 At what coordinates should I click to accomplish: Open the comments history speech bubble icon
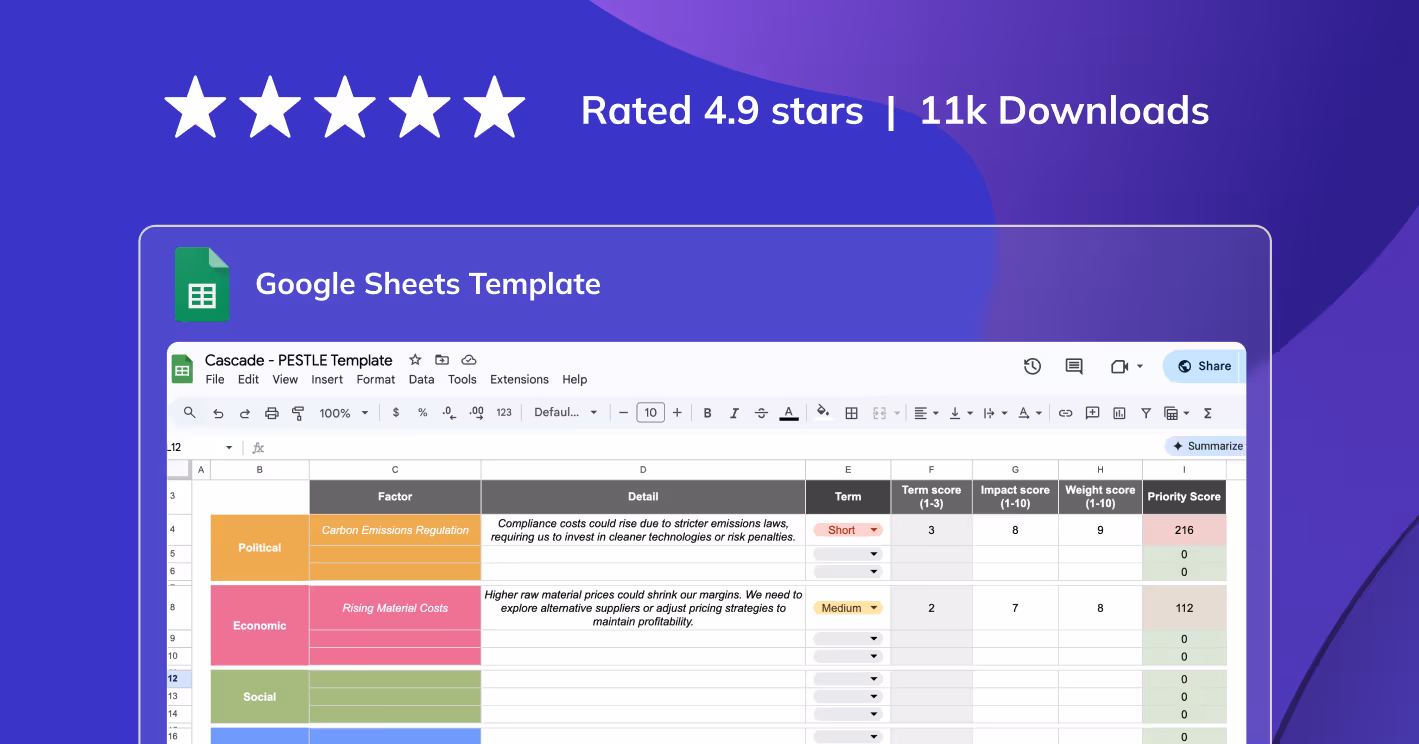tap(1074, 366)
